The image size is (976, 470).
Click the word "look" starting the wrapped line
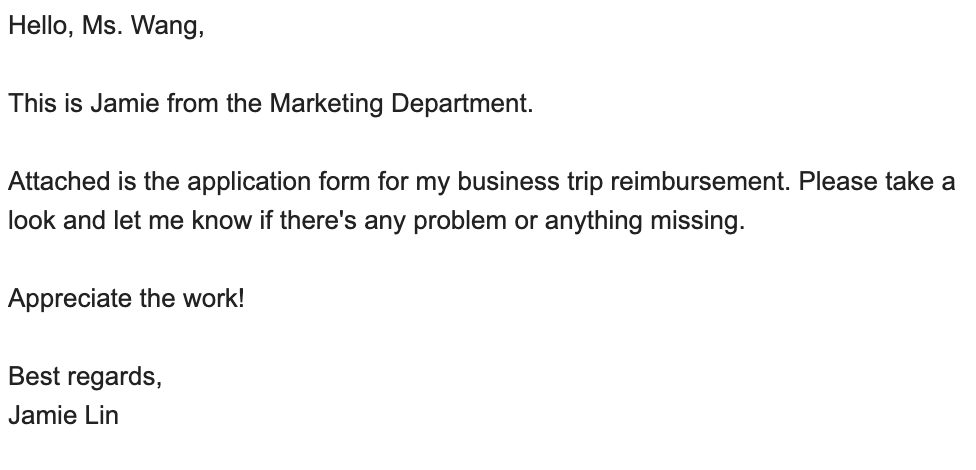click(x=30, y=221)
